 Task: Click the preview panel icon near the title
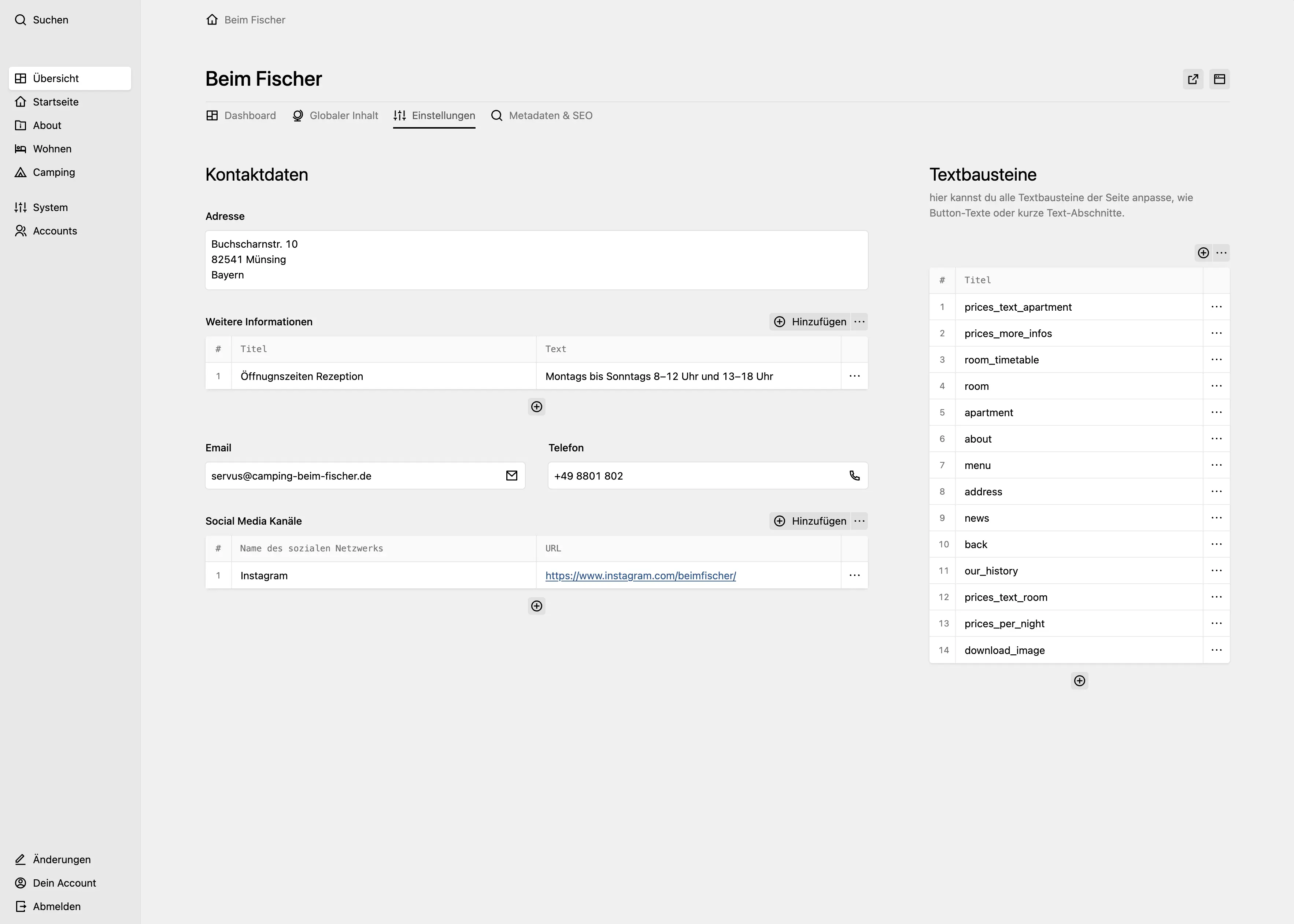pyautogui.click(x=1219, y=79)
